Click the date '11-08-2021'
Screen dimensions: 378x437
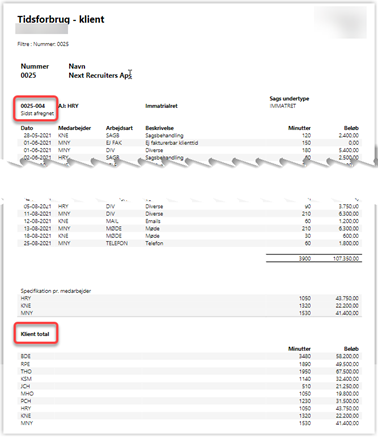tap(38, 214)
